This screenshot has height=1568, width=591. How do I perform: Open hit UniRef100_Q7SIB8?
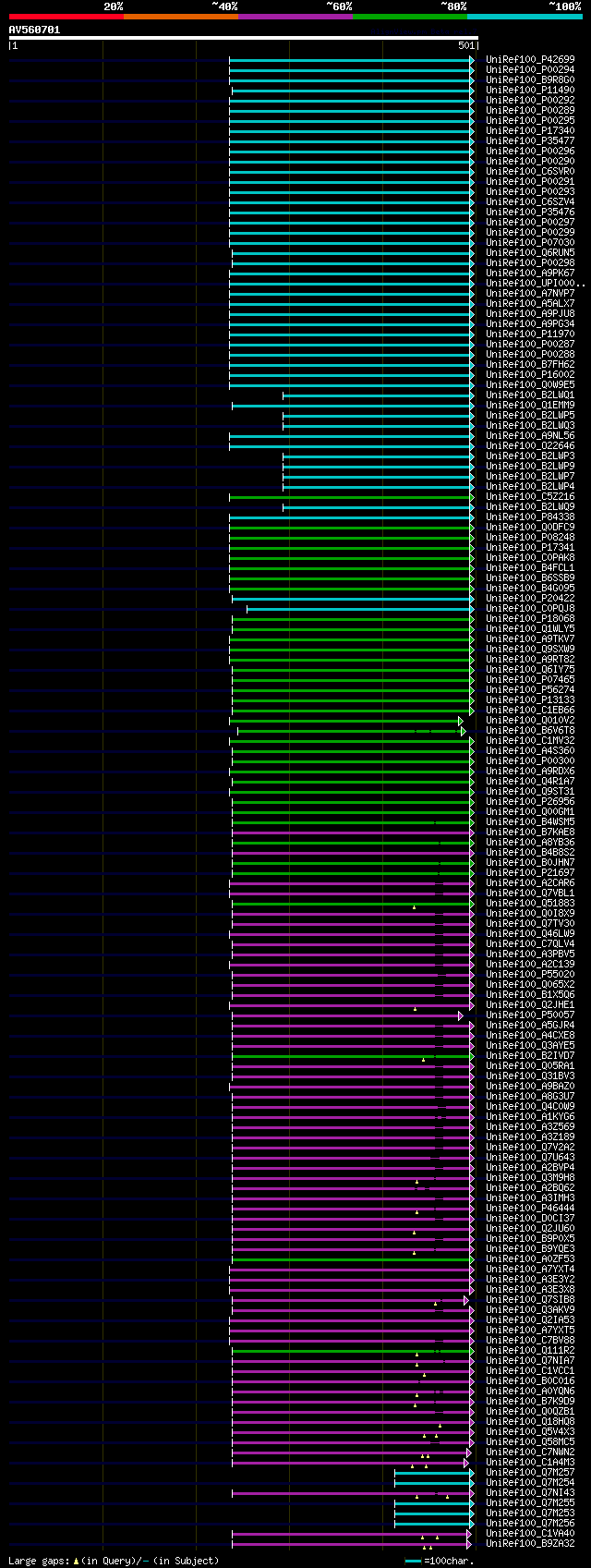[530, 1299]
